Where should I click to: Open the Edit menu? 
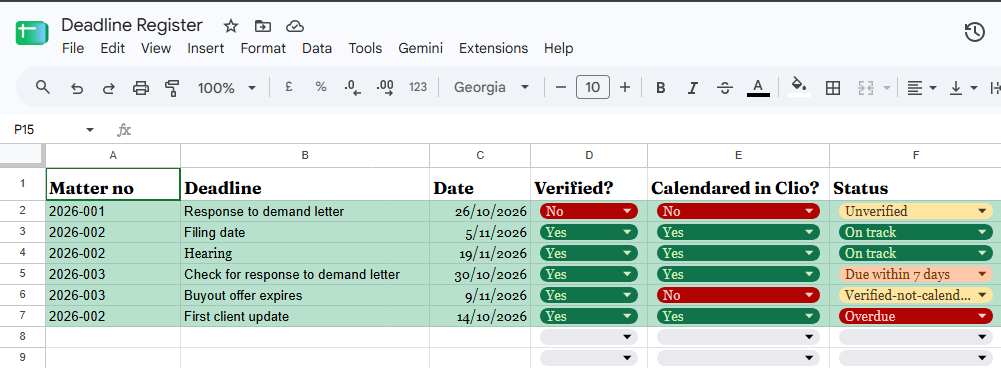point(112,49)
